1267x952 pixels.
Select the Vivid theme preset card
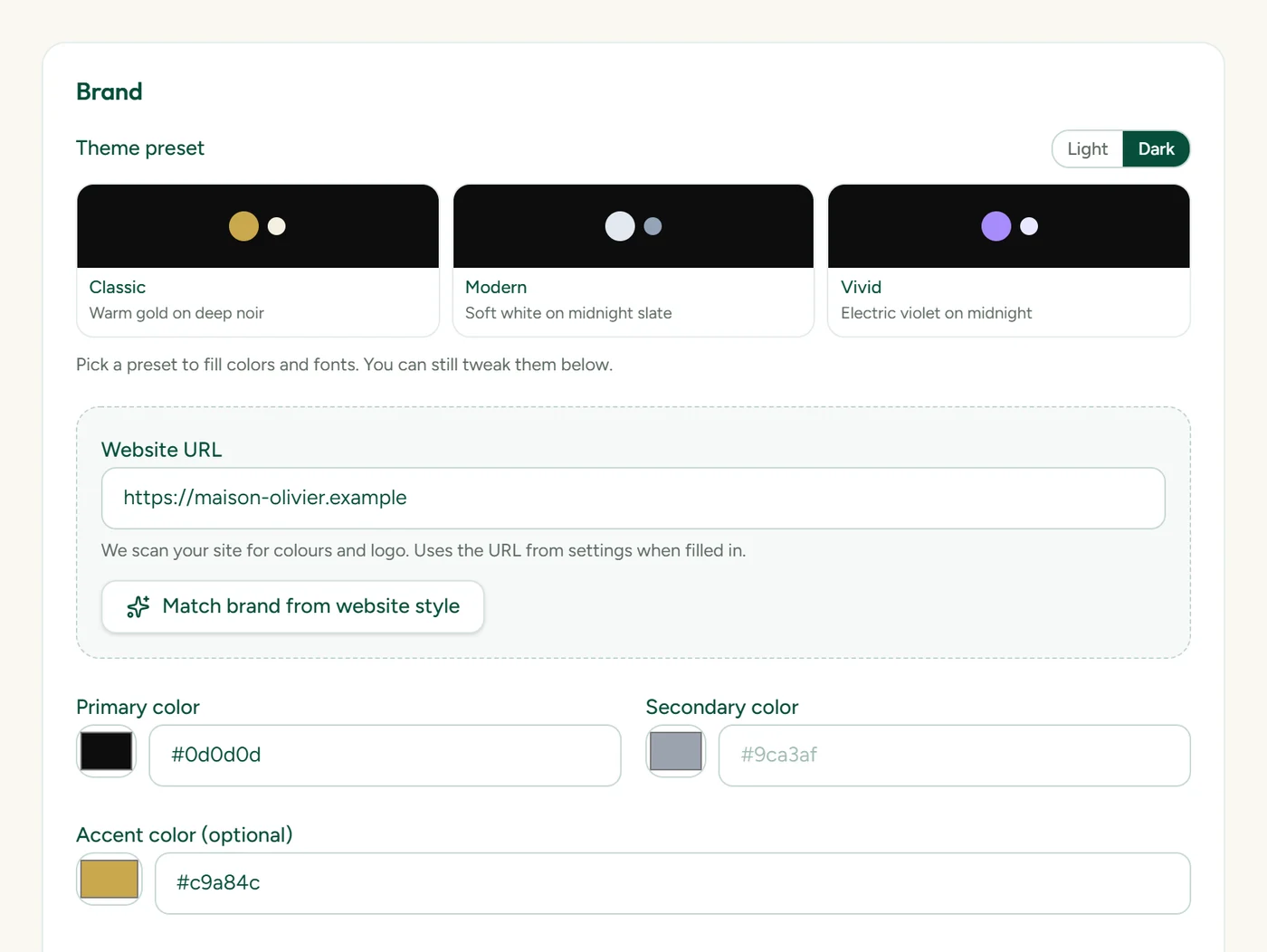click(x=1009, y=261)
